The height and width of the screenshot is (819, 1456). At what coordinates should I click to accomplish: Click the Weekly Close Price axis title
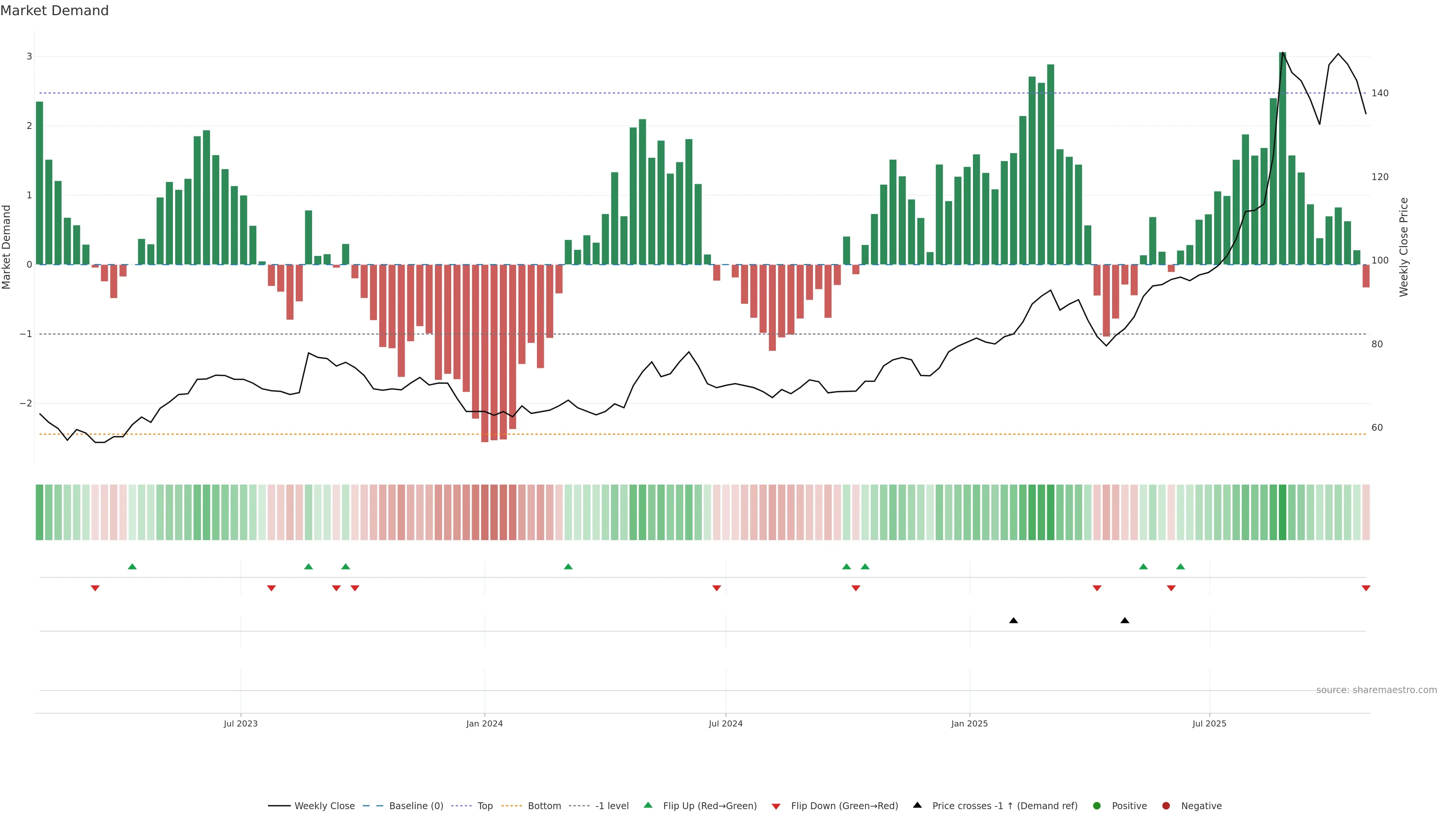(x=1404, y=247)
